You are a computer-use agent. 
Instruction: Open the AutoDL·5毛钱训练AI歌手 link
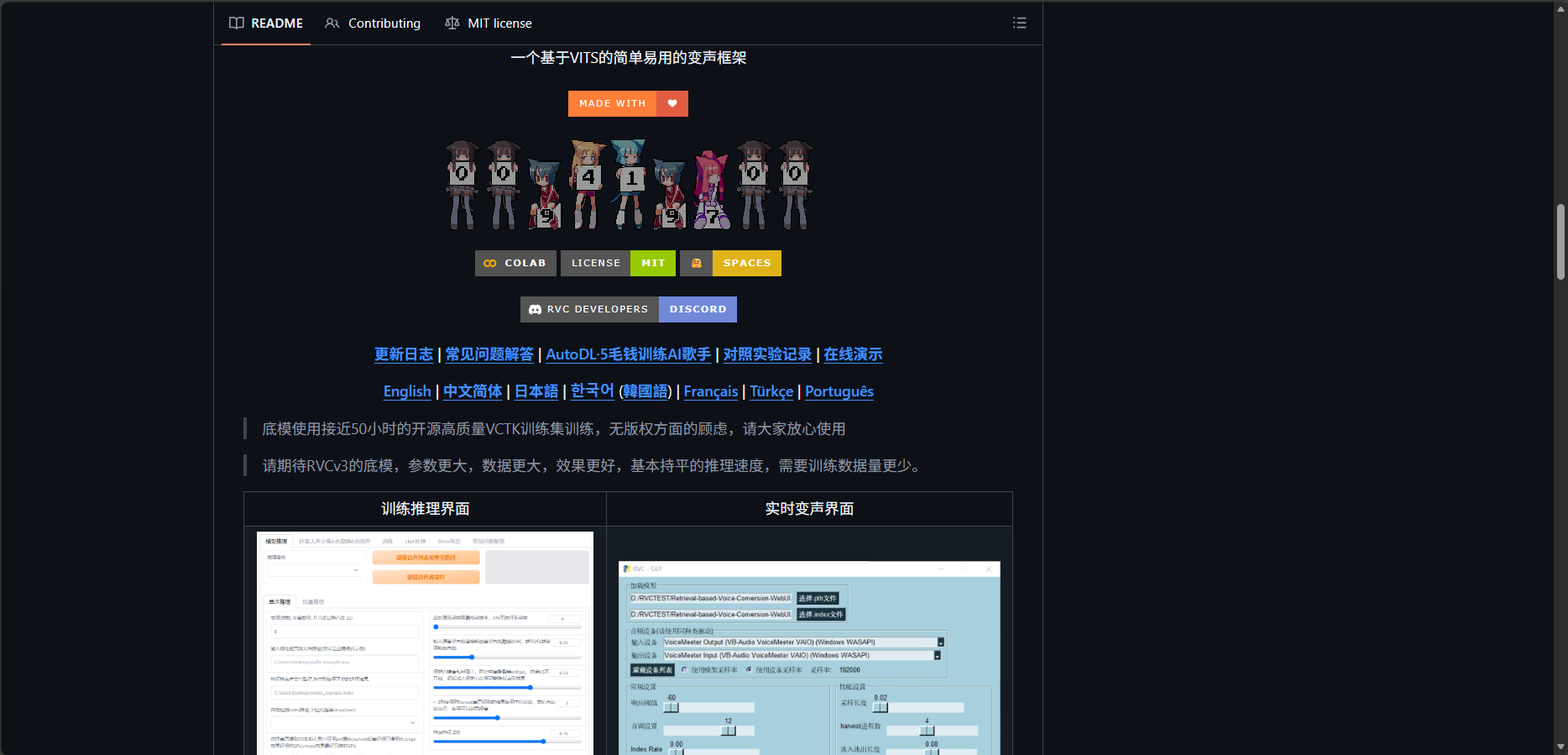click(628, 354)
